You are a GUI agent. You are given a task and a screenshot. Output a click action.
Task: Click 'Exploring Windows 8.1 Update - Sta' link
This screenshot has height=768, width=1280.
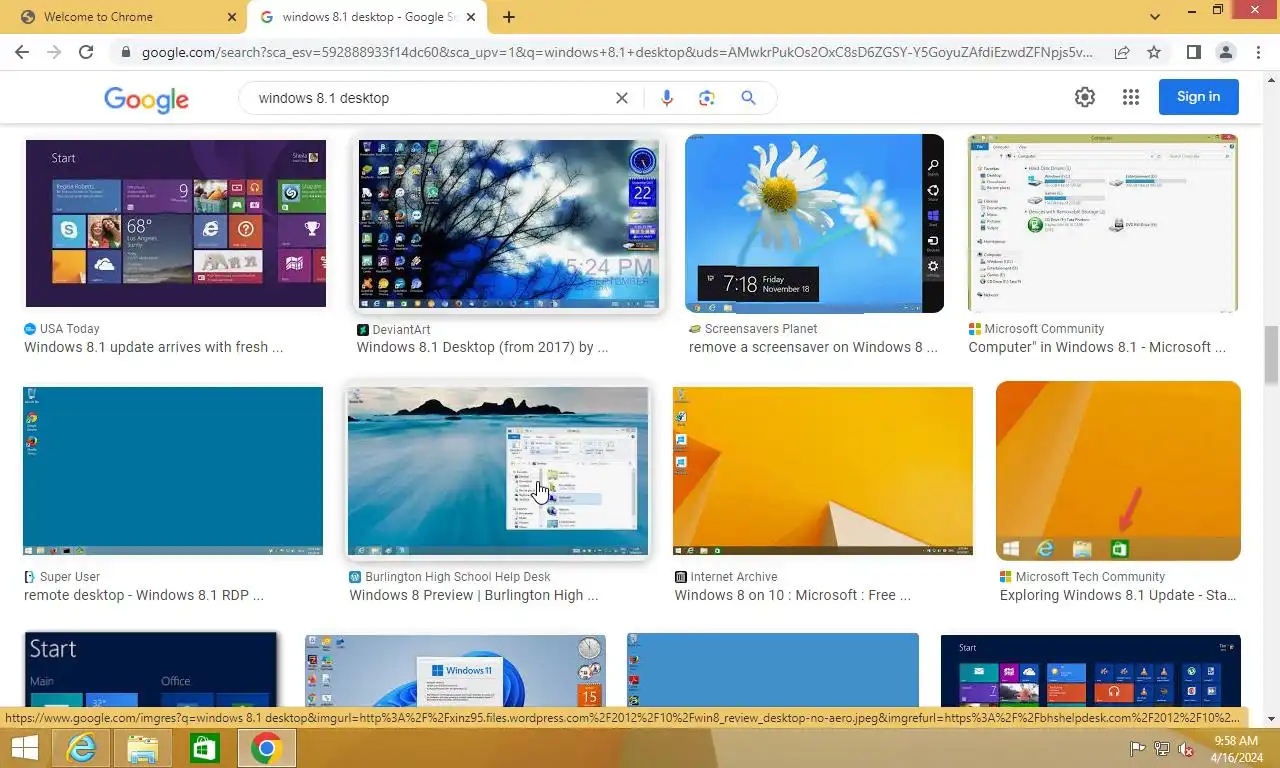pos(1118,595)
